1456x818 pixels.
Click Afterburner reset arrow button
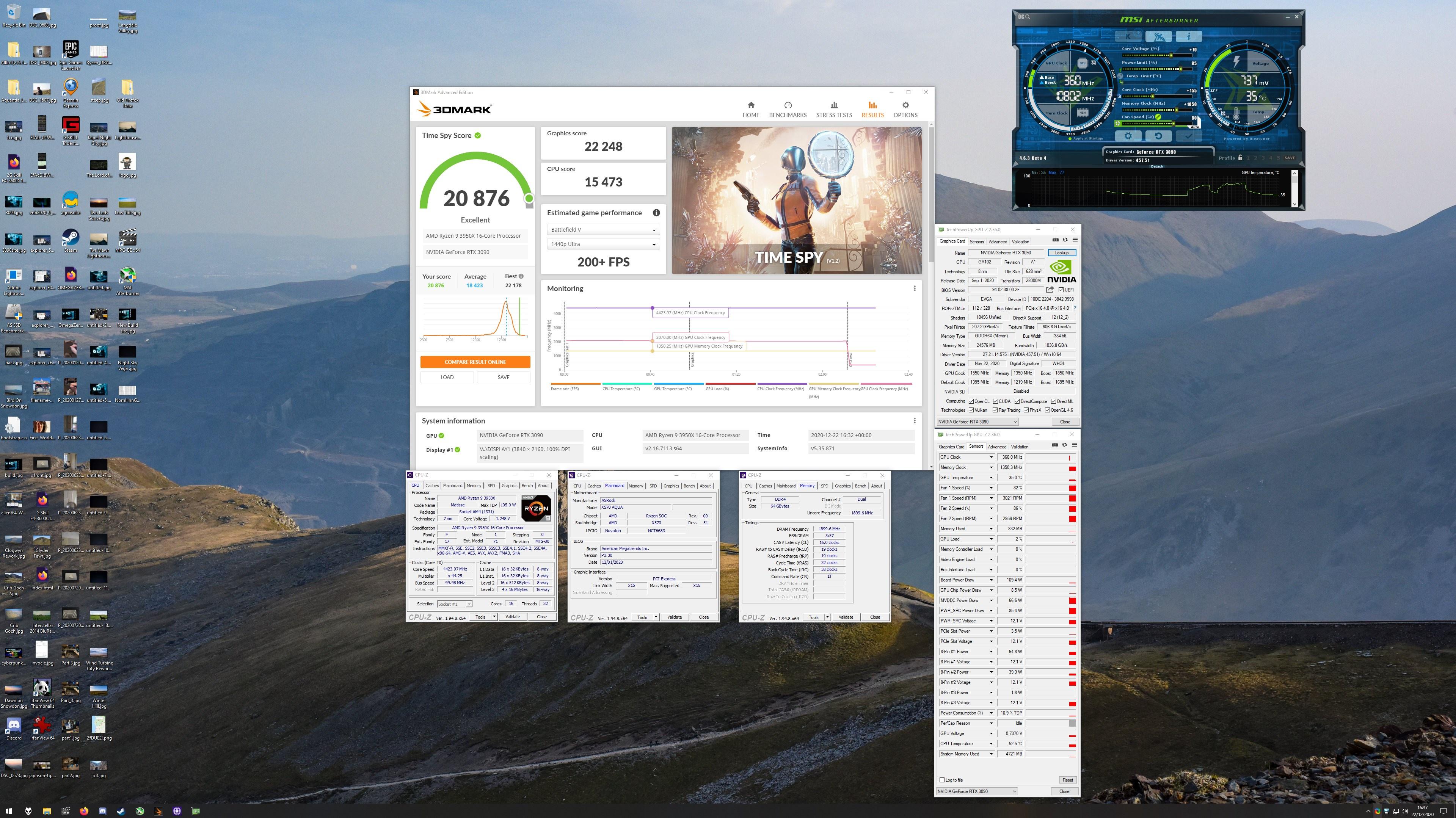click(x=1158, y=136)
